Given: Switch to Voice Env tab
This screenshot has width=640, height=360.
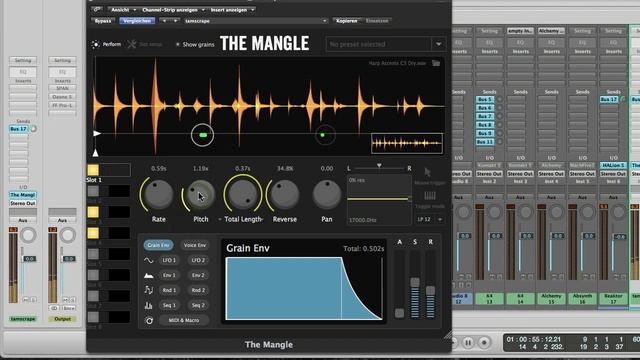Looking at the screenshot, I should click(x=194, y=245).
